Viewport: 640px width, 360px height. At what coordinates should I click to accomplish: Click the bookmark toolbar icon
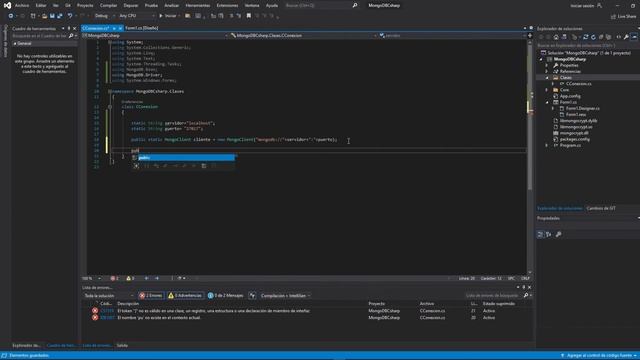[249, 16]
